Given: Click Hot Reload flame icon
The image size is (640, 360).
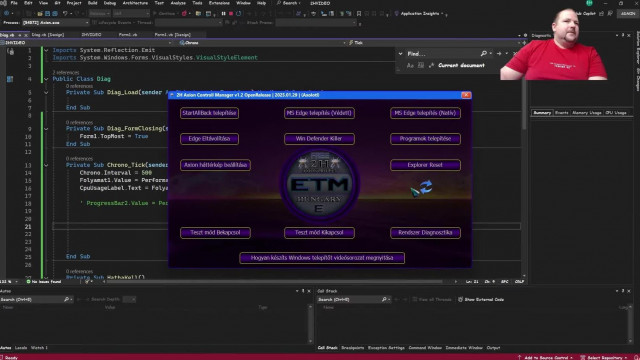Looking at the screenshot, I should click(184, 13).
